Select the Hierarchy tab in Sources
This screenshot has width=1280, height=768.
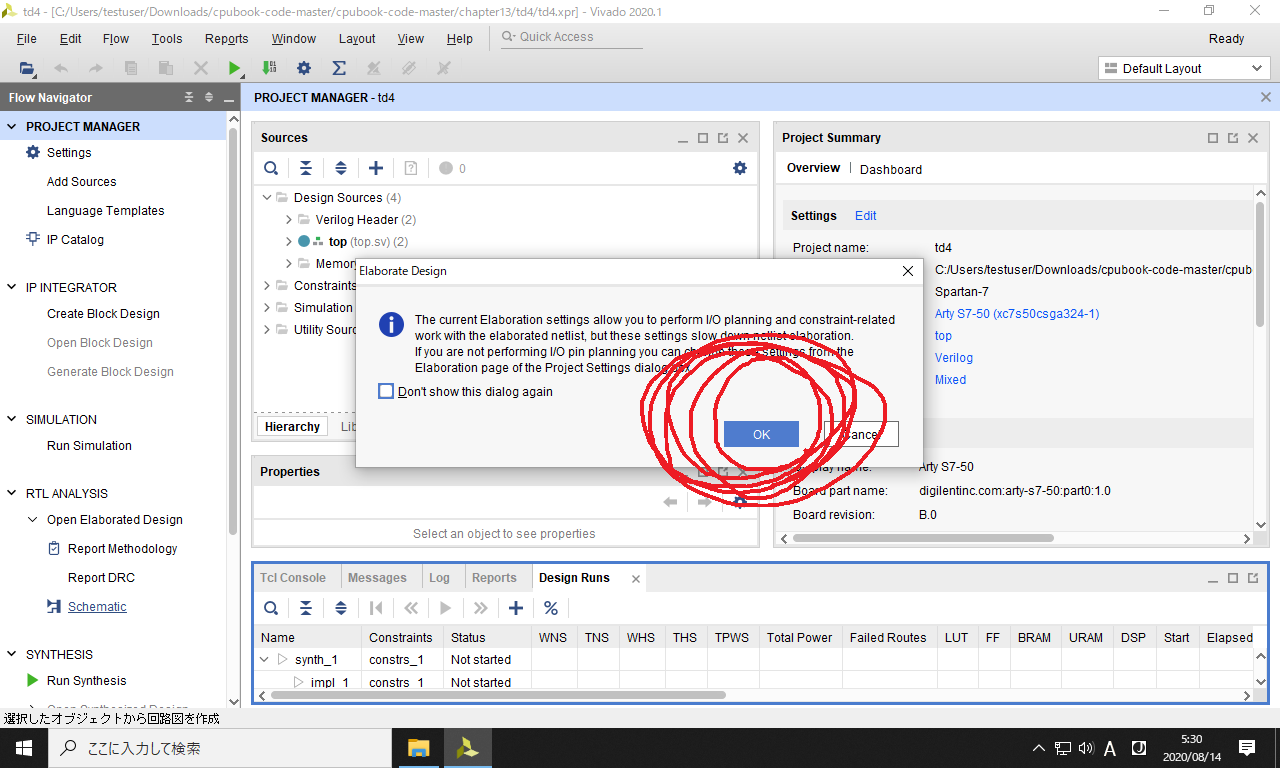pos(292,426)
